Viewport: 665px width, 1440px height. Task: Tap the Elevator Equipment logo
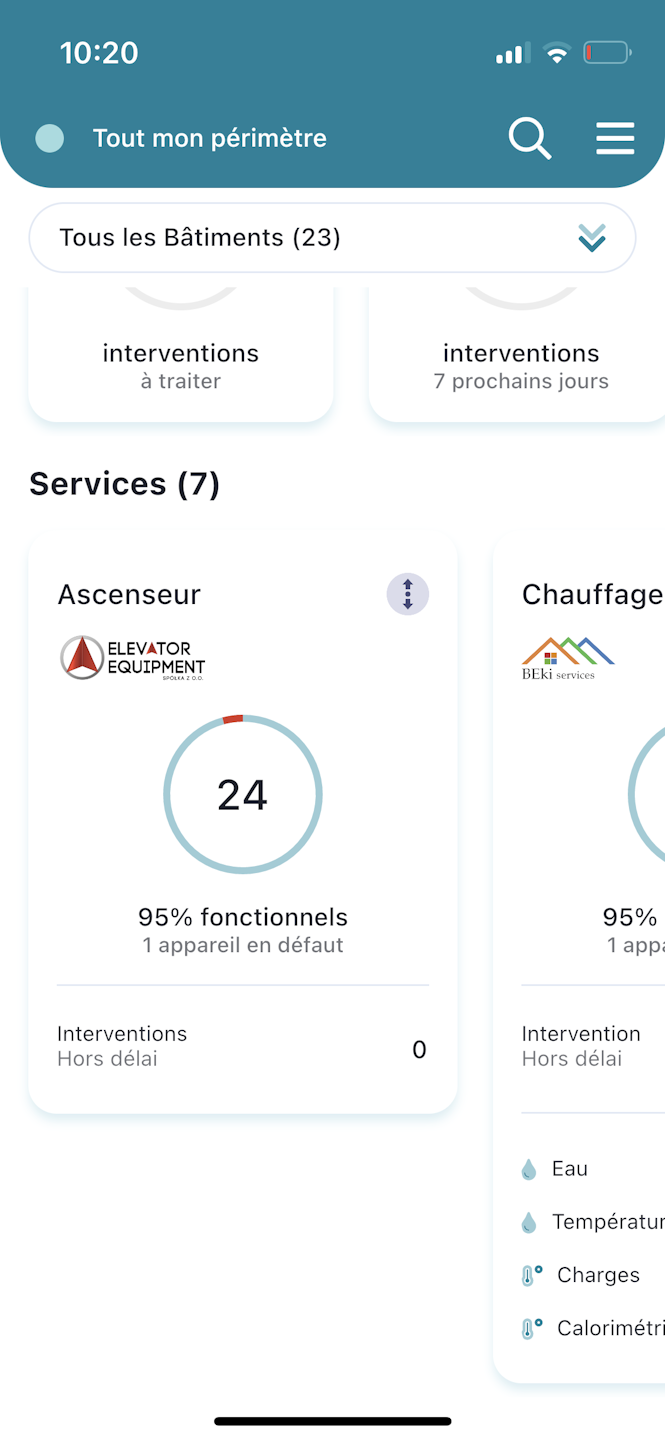(x=133, y=658)
